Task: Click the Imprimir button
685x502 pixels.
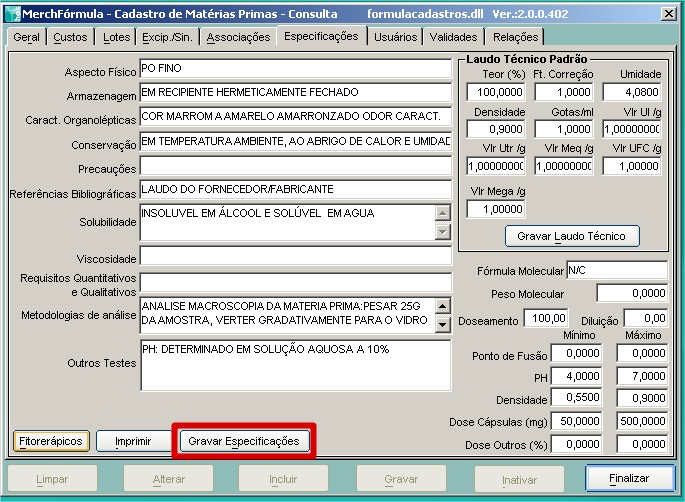Action: 133,441
